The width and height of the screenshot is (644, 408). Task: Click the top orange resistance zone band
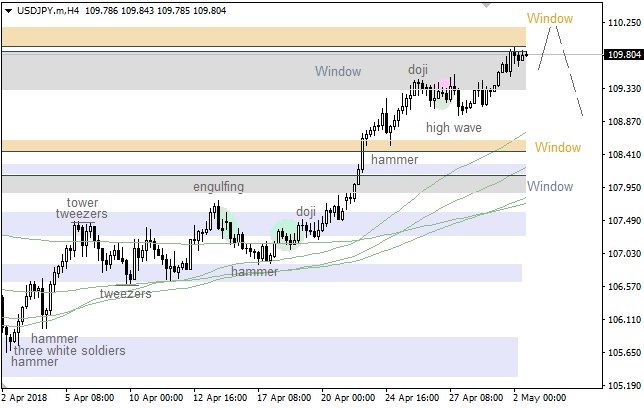(260, 36)
